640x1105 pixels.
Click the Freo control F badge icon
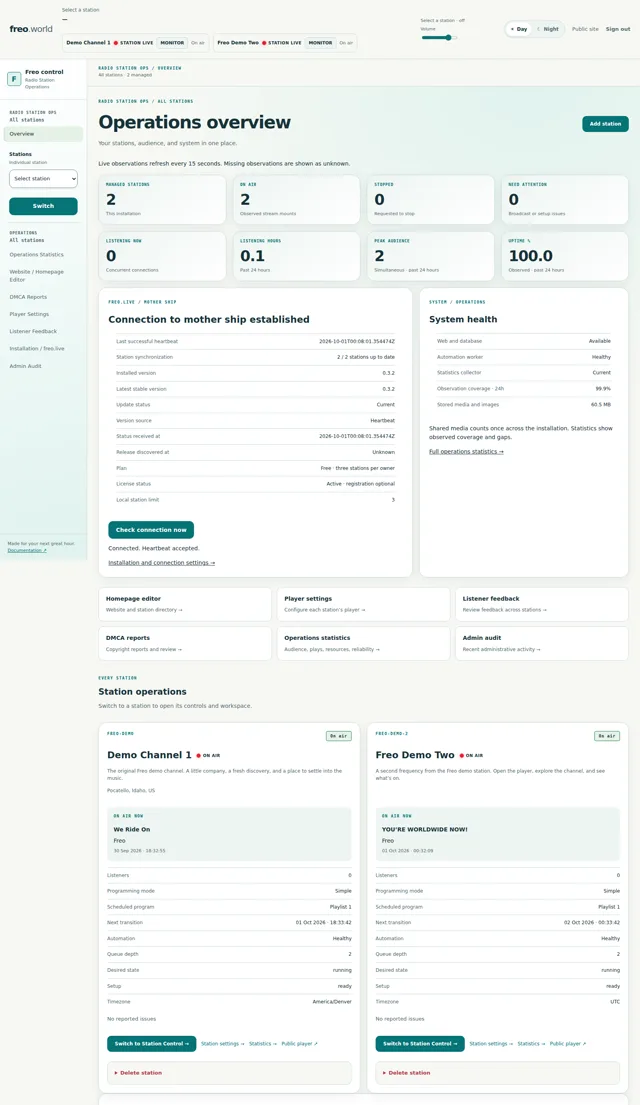[x=13, y=79]
